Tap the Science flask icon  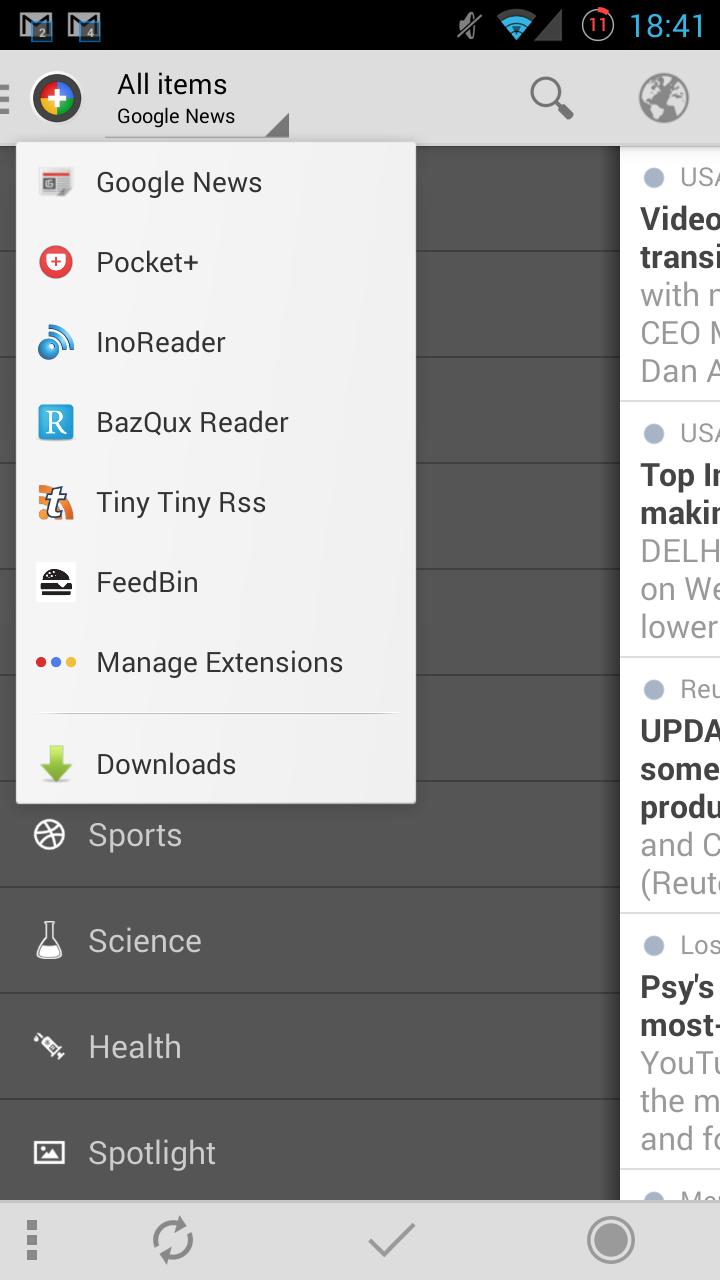tap(49, 941)
